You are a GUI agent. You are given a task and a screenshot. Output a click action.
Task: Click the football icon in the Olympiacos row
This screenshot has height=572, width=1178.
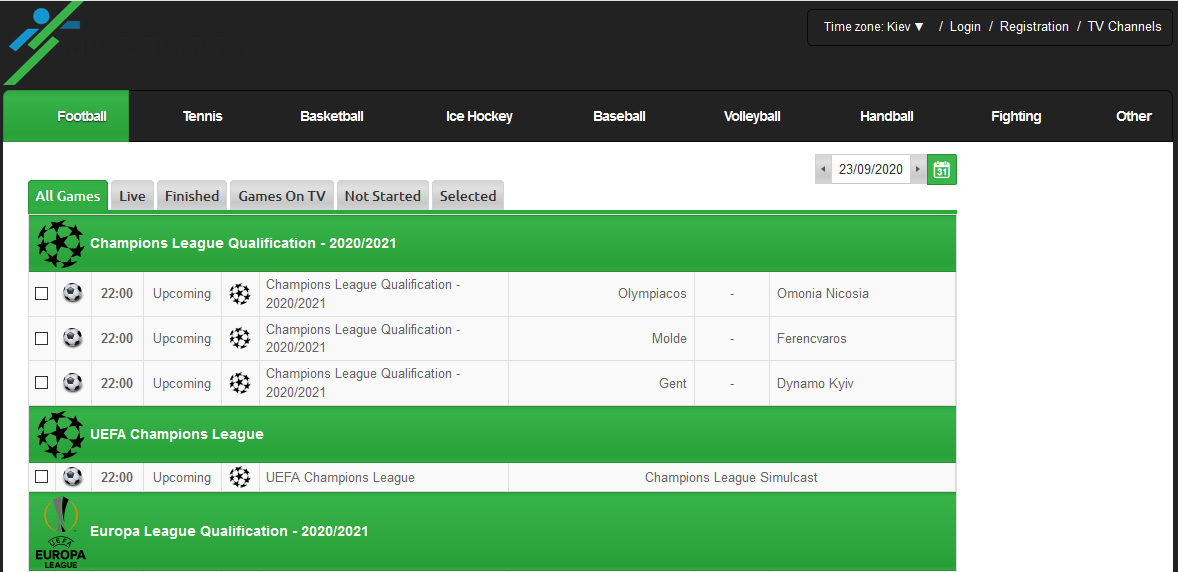point(73,293)
